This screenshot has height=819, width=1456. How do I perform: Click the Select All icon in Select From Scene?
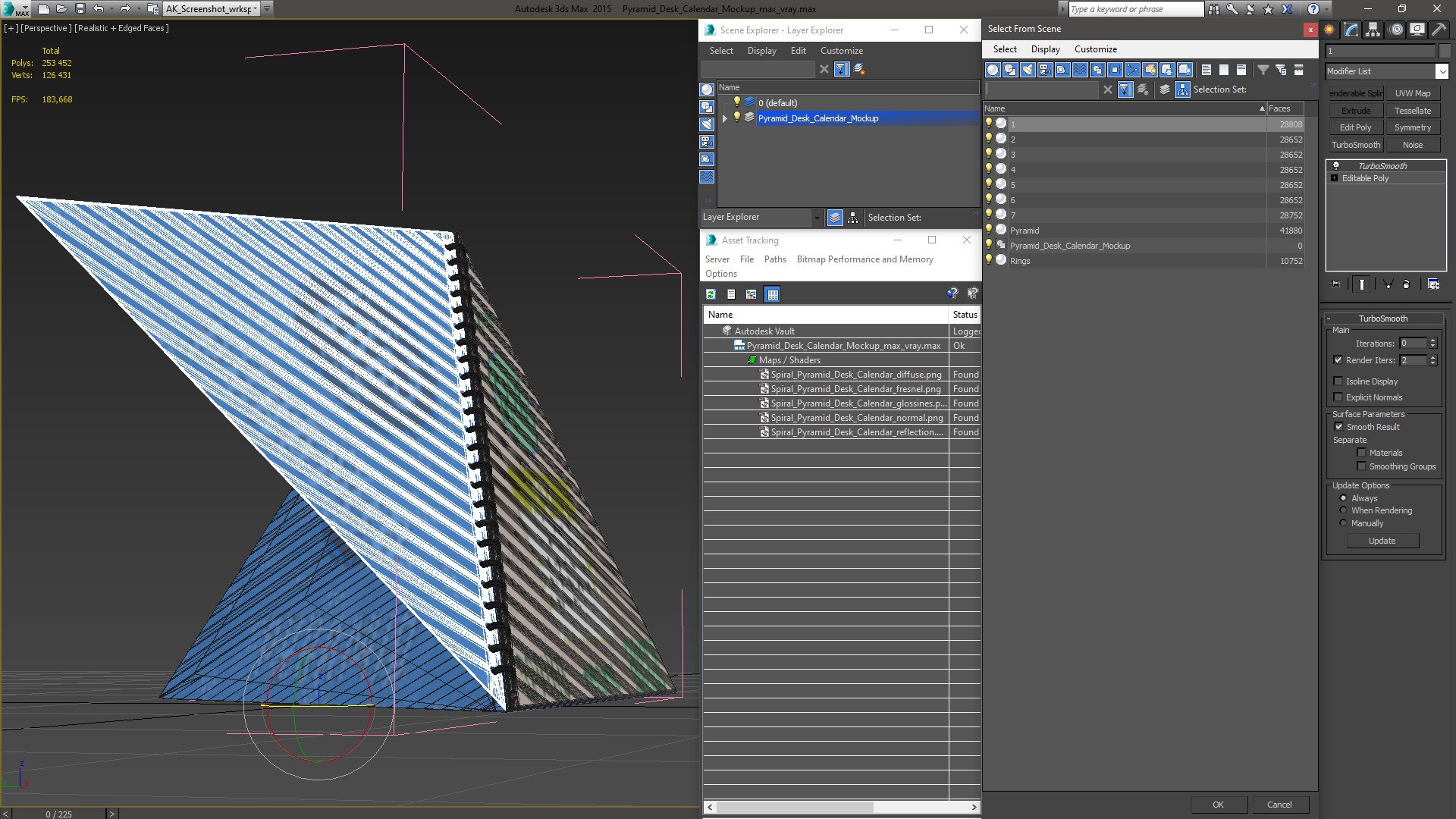[x=1206, y=70]
